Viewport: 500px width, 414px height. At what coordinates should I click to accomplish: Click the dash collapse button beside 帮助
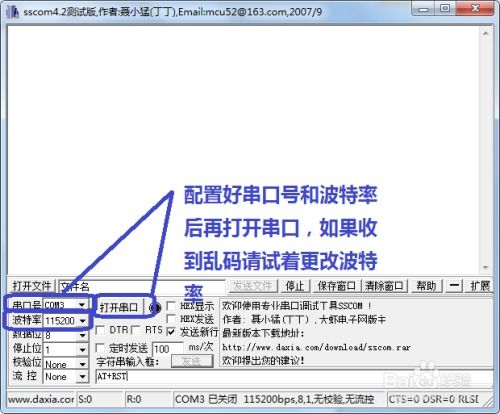454,286
